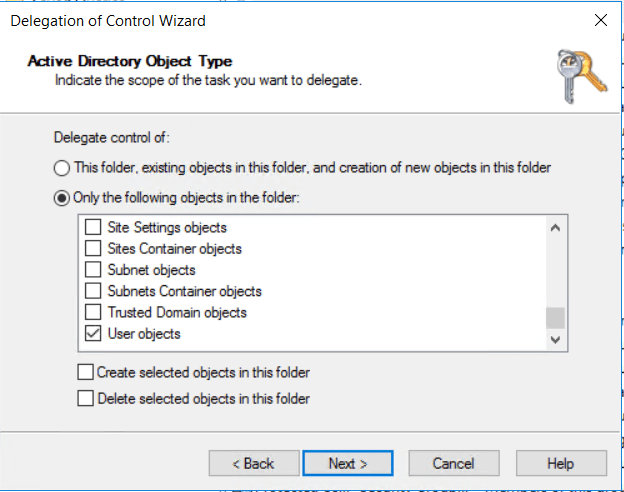Enable 'Delete selected objects in this folder'
The image size is (624, 492).
click(86, 399)
